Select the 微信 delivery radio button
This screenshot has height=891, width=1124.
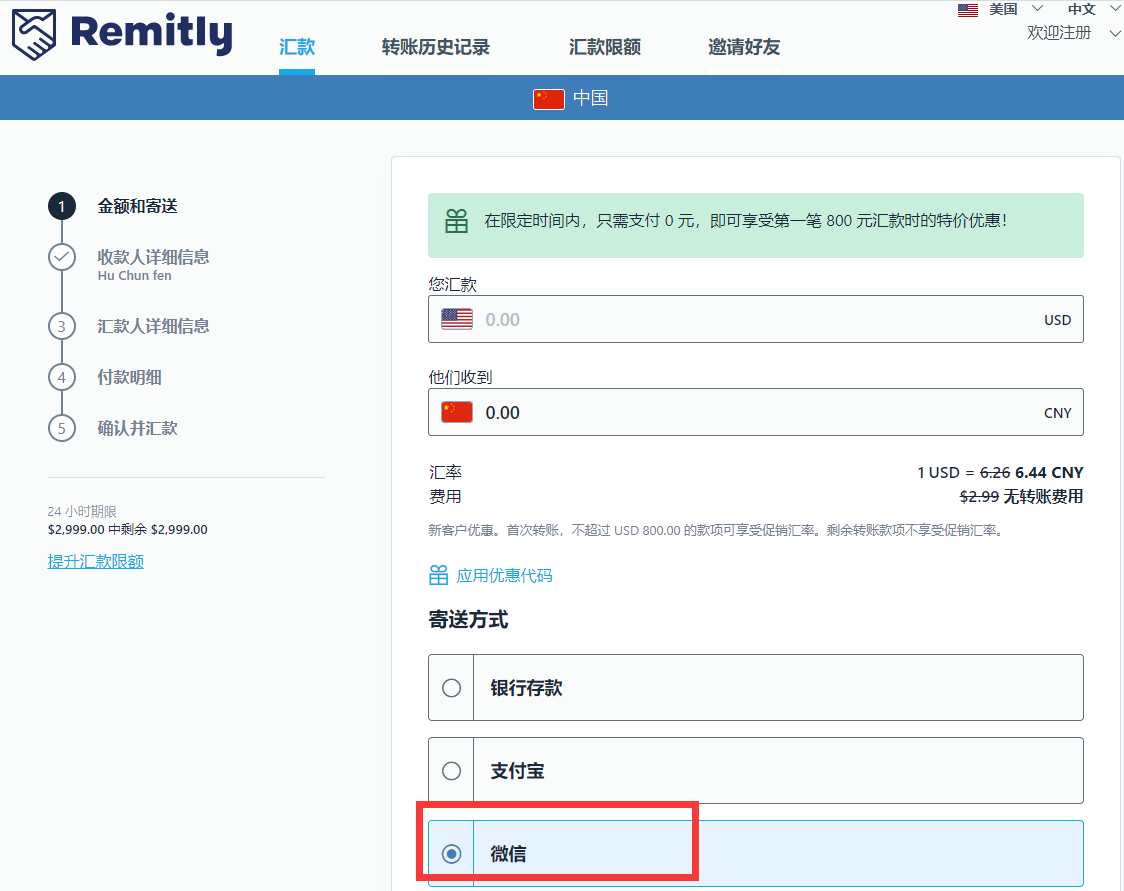pos(452,854)
